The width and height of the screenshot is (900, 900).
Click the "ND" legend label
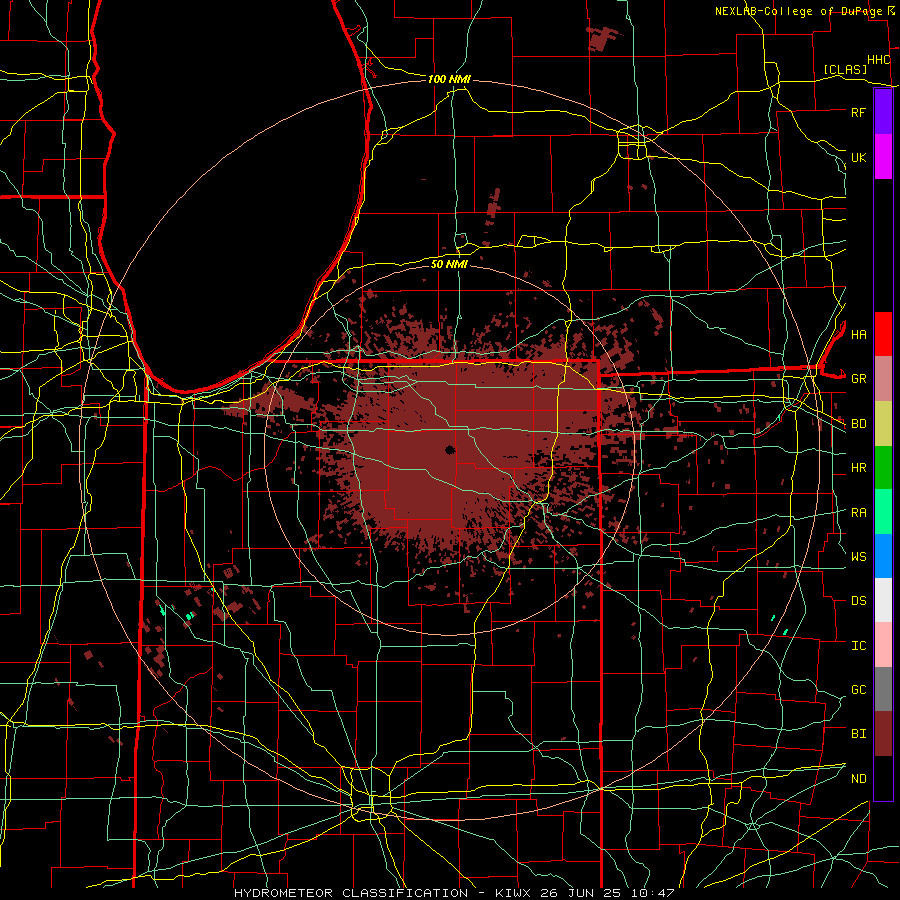858,779
